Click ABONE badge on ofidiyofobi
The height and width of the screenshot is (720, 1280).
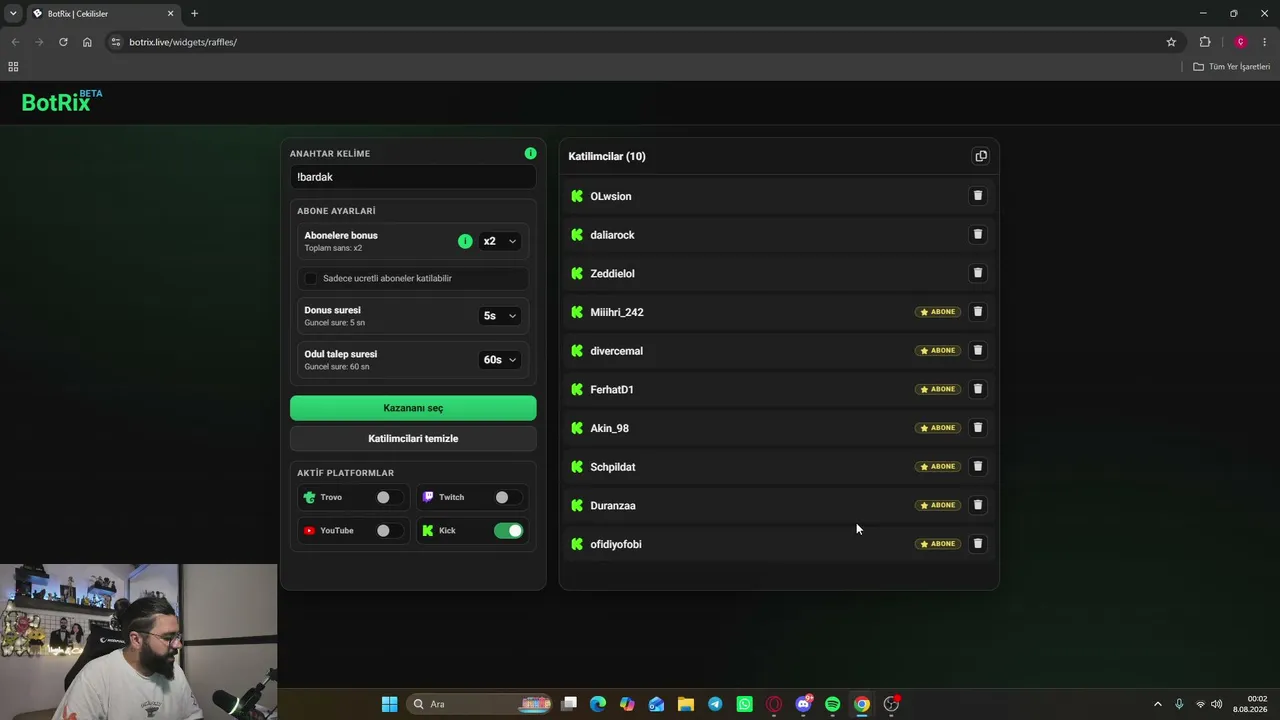938,544
